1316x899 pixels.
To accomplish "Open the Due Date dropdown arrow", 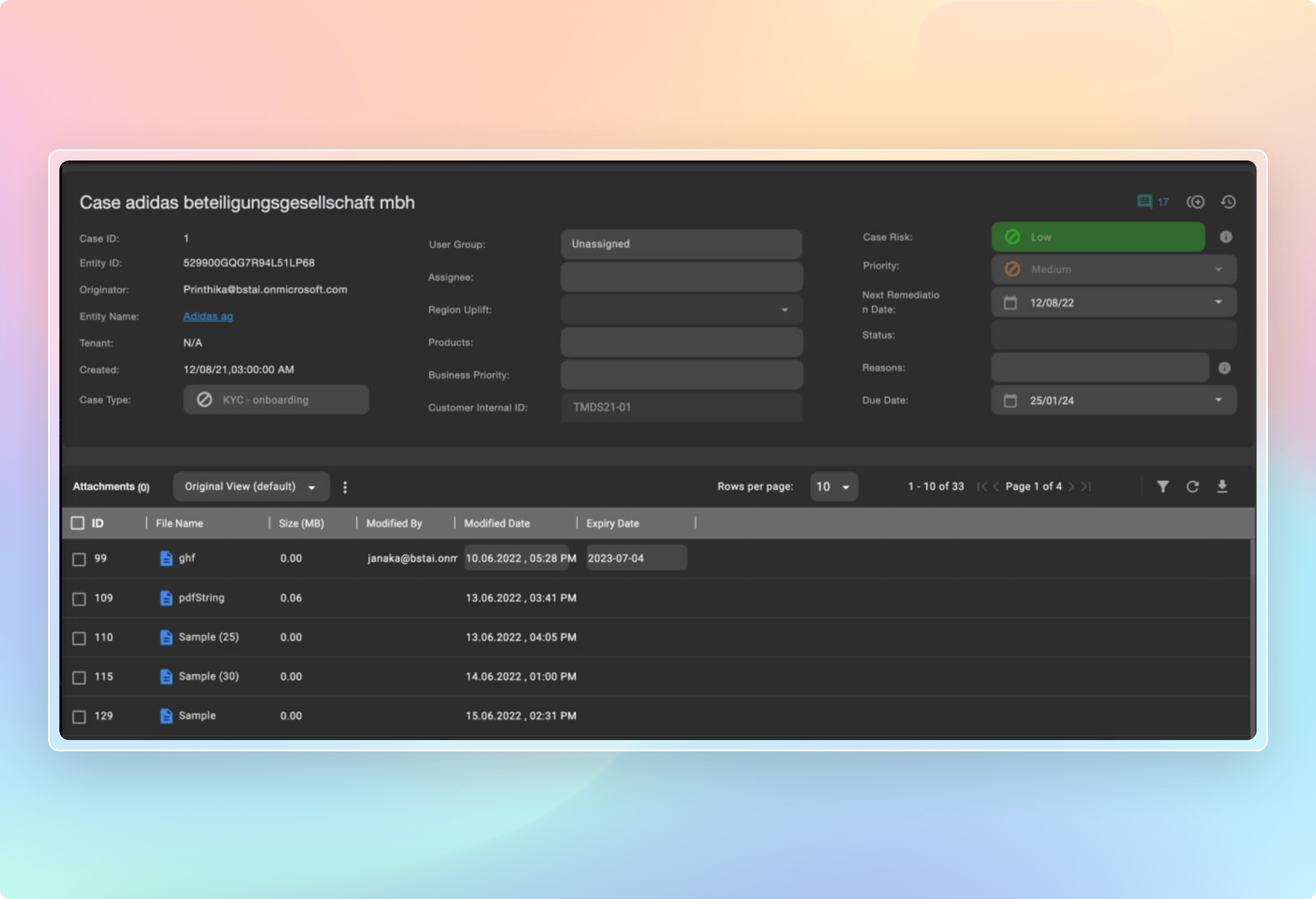I will coord(1218,400).
